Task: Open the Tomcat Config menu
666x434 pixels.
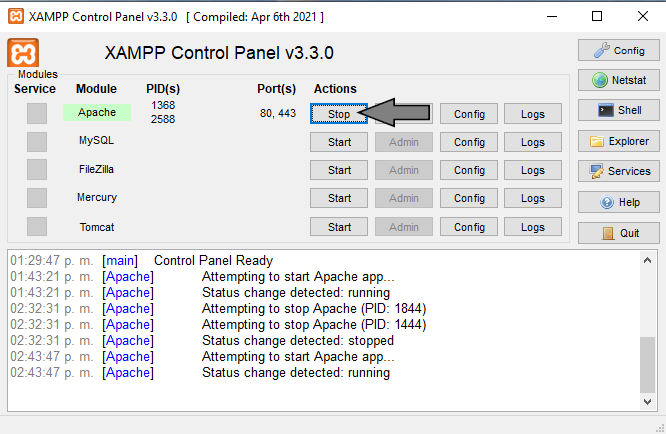Action: 469,227
